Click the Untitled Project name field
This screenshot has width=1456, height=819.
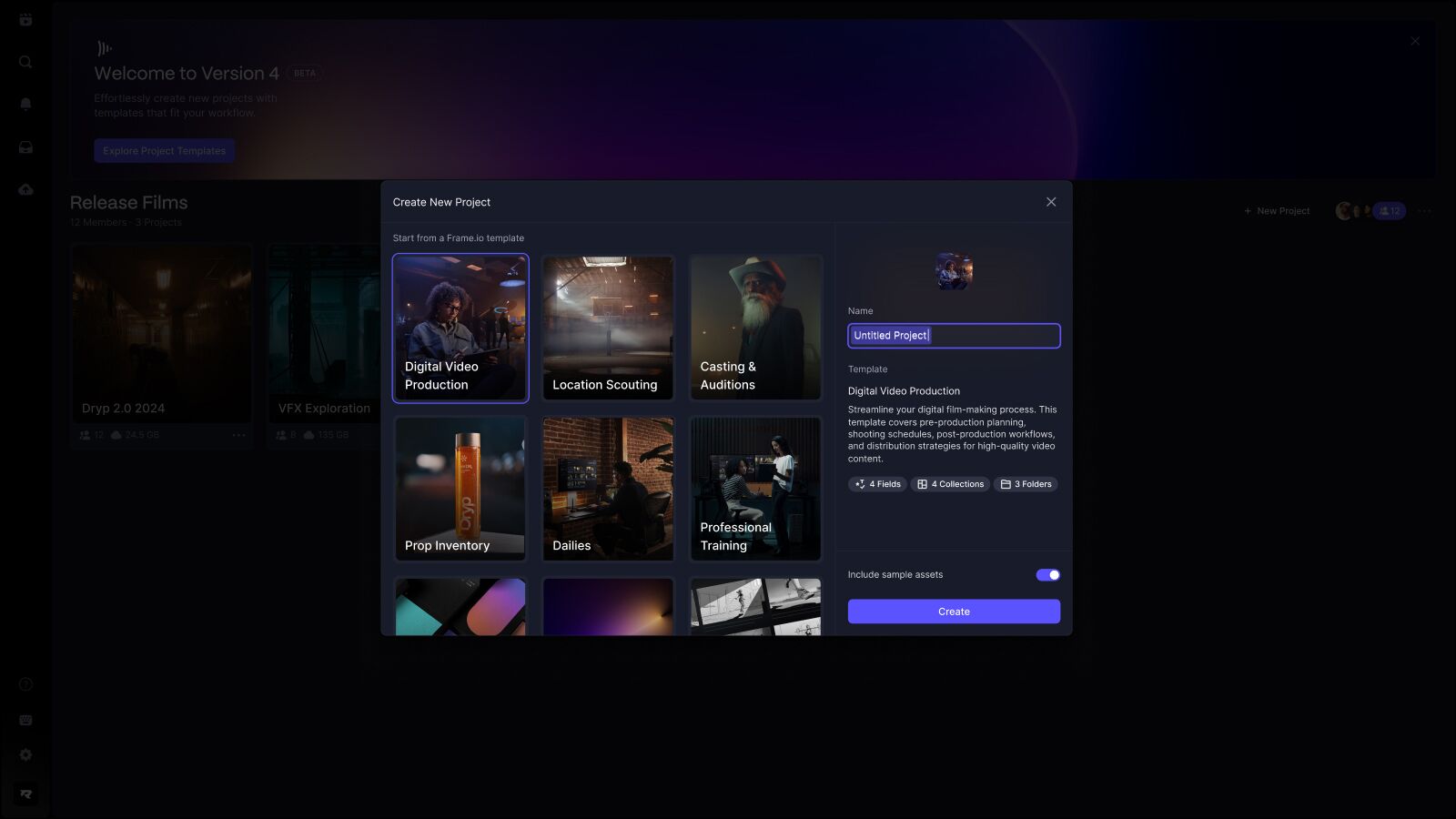(x=953, y=335)
